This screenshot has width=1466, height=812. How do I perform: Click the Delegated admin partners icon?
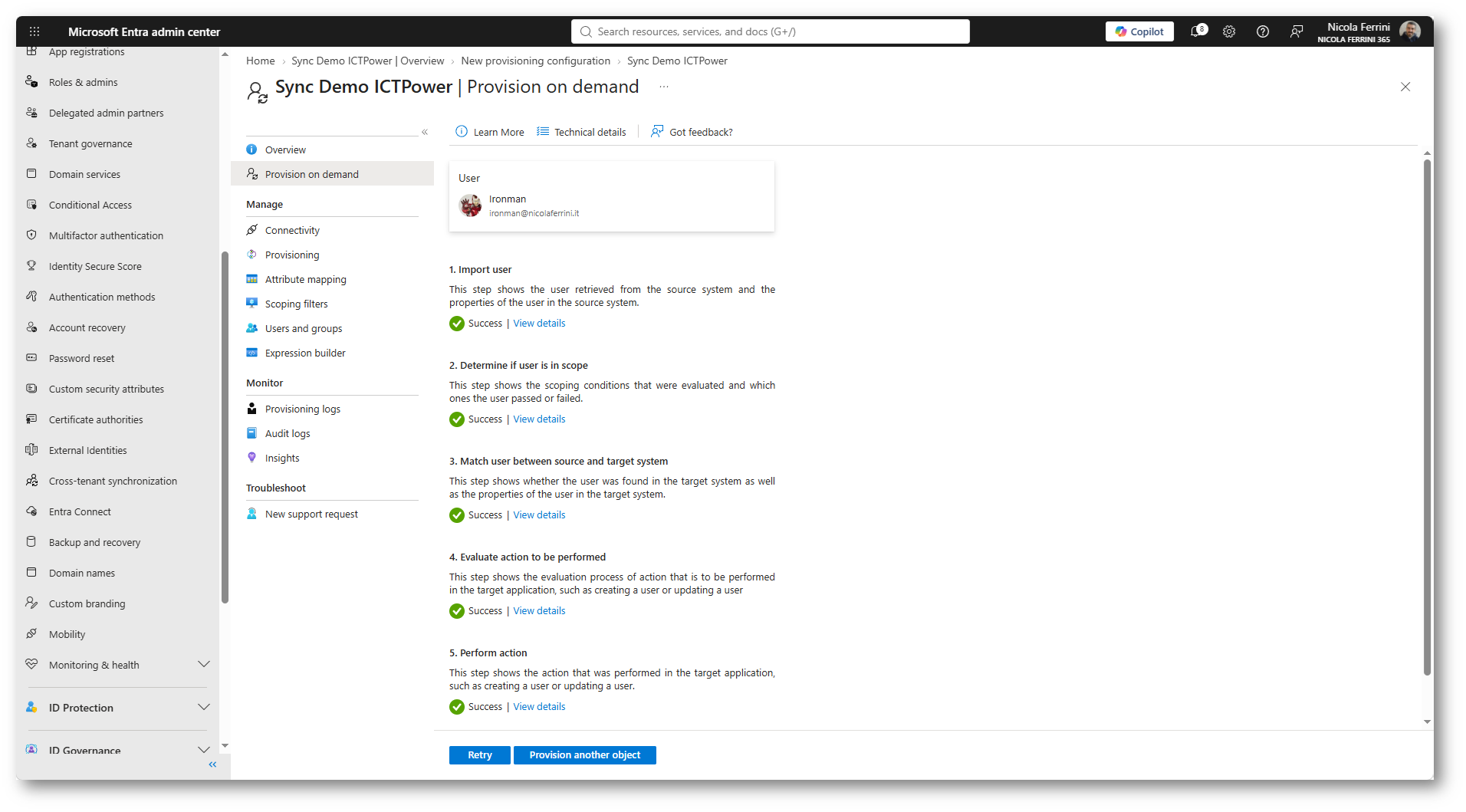pos(31,113)
